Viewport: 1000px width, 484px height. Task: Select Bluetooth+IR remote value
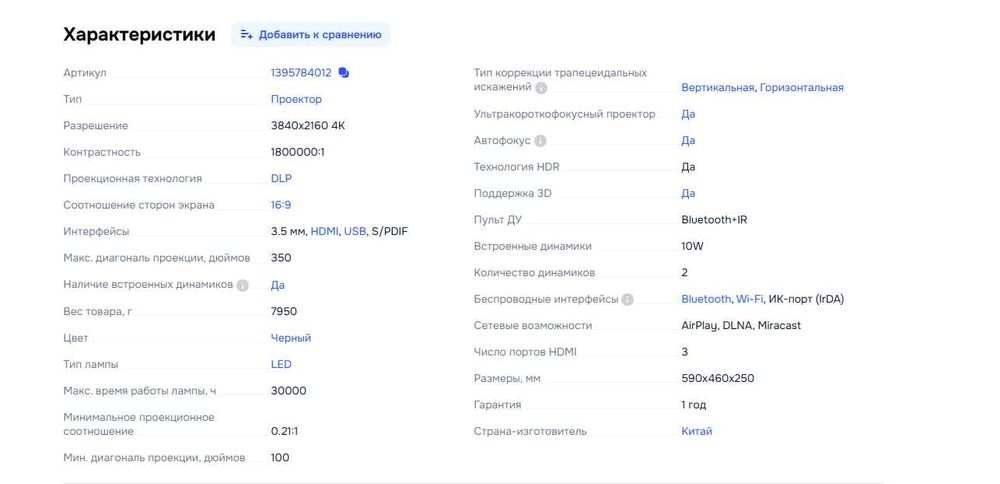click(x=714, y=220)
